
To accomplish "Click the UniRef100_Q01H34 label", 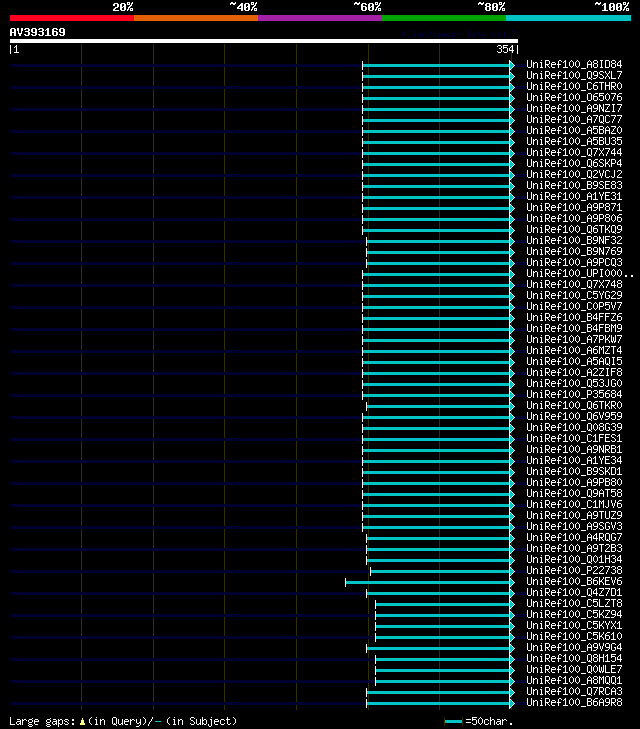I will 574,560.
